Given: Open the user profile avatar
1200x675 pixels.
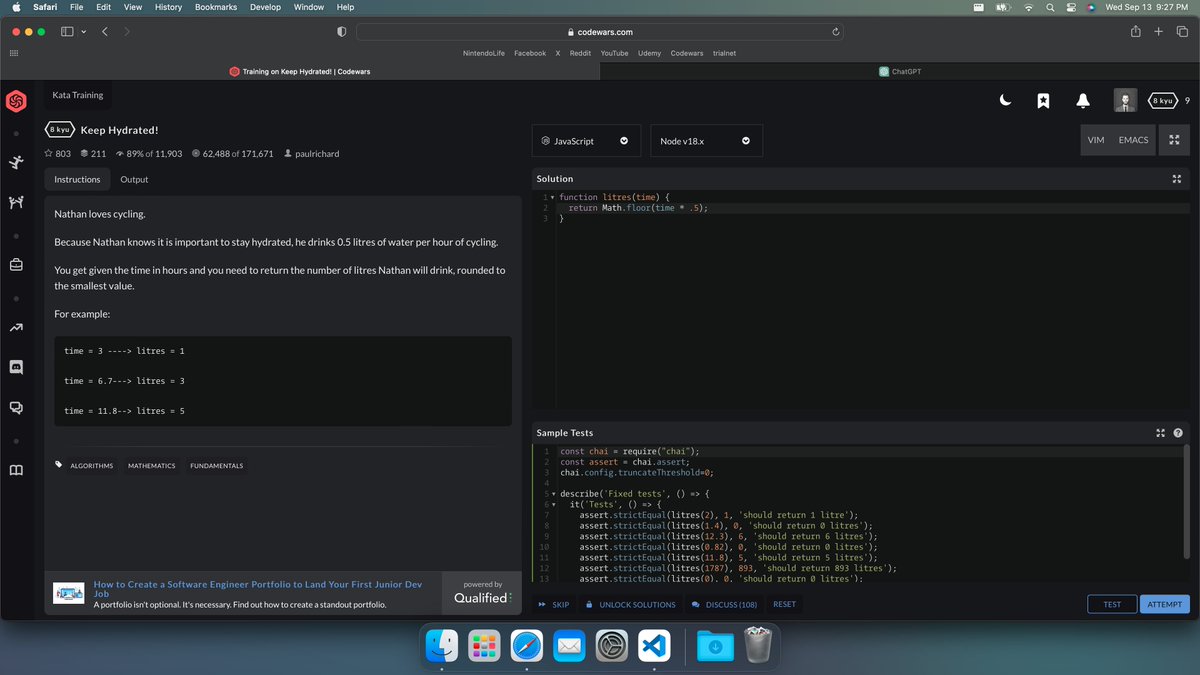Looking at the screenshot, I should tap(1125, 100).
